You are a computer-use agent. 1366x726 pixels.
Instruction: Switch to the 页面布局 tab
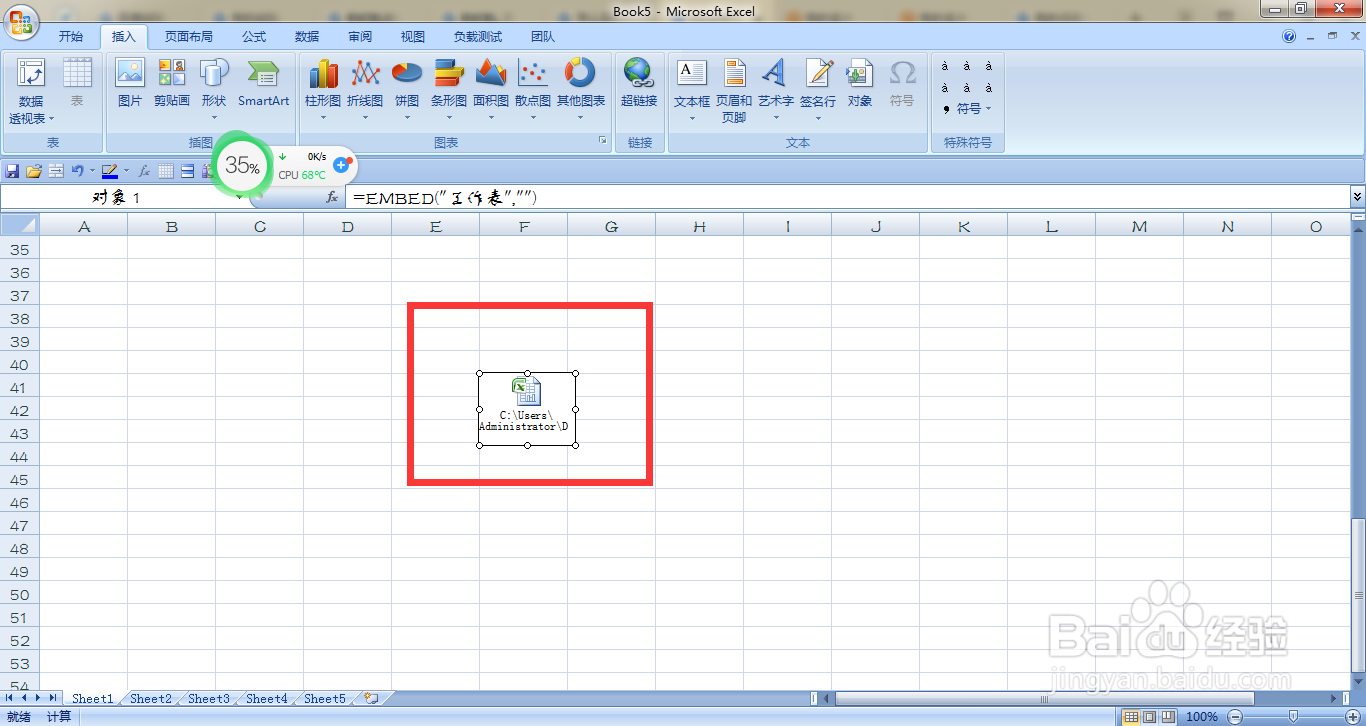click(x=189, y=37)
